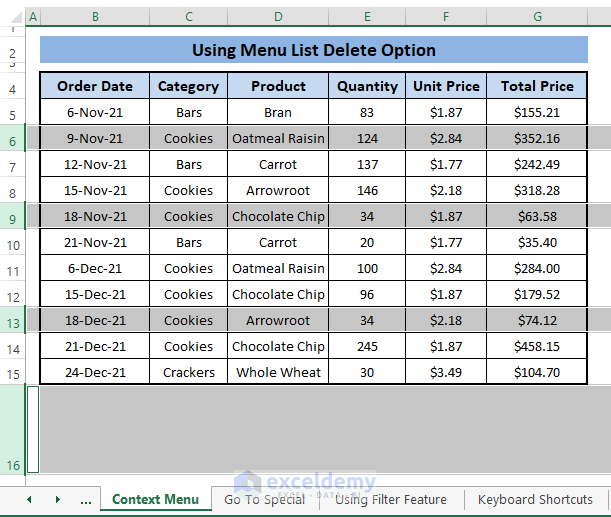Click the cell '6-Nov-21'
Viewport: 611px width, 517px height.
[95, 112]
